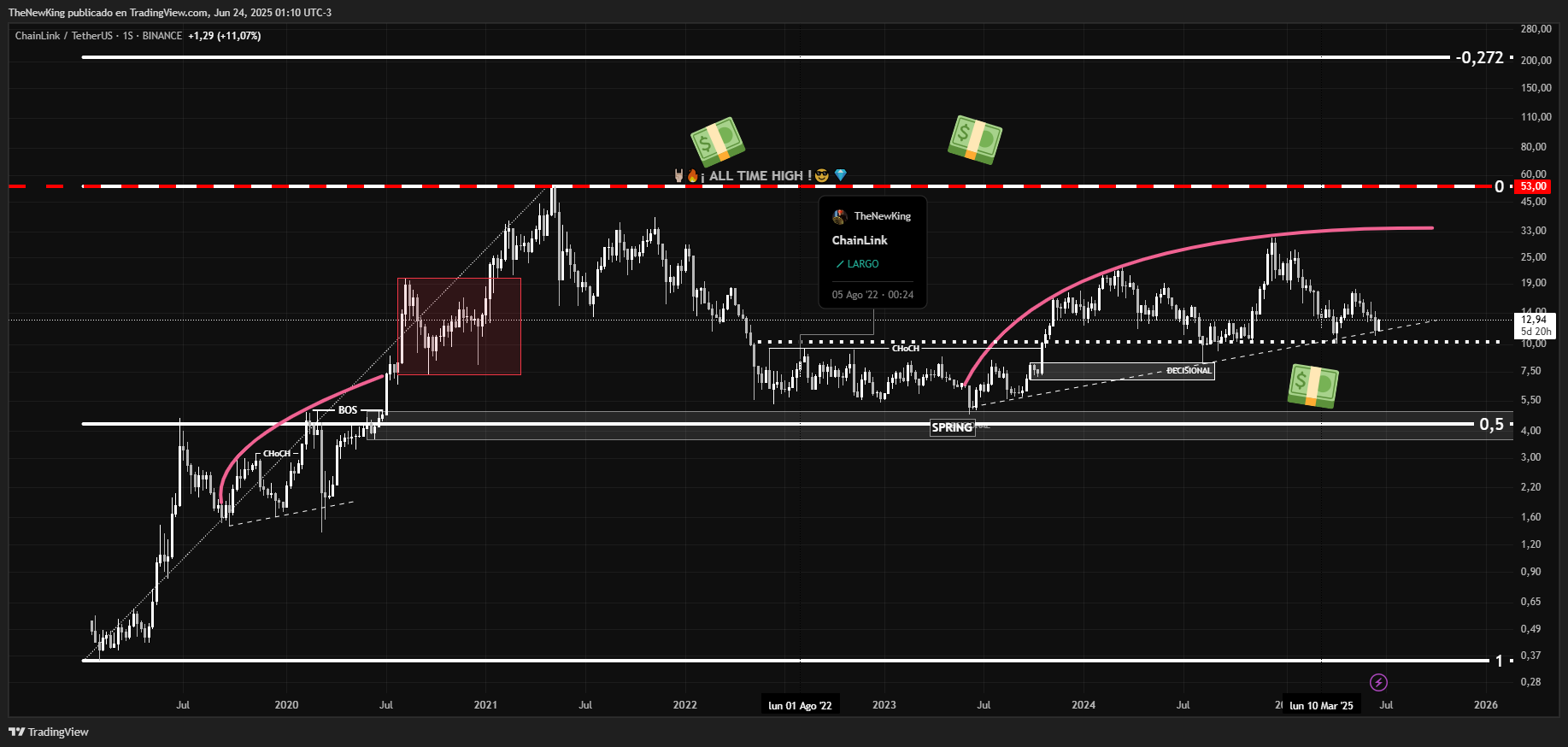Click the CHoCH label on the dotted 10,00 line
Viewport: 1568px width, 747px height.
[906, 349]
